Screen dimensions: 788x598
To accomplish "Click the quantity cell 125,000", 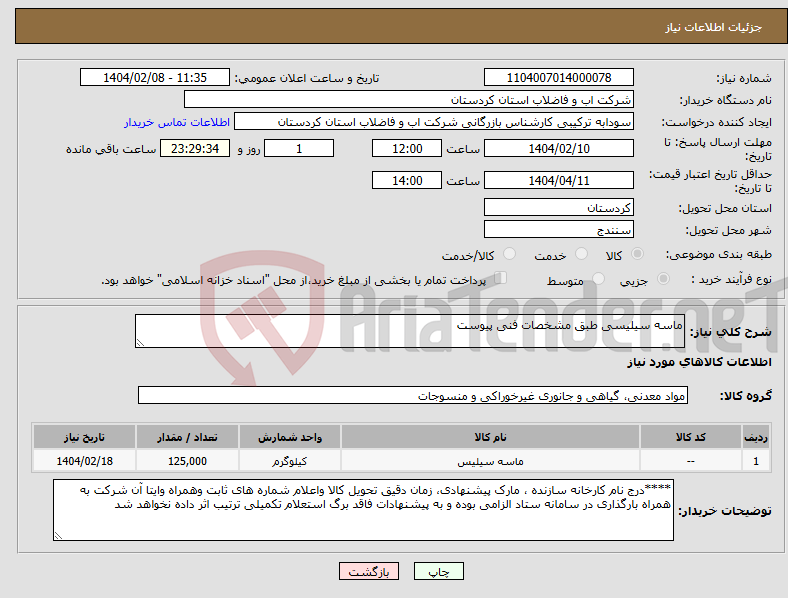I will click(x=187, y=461).
